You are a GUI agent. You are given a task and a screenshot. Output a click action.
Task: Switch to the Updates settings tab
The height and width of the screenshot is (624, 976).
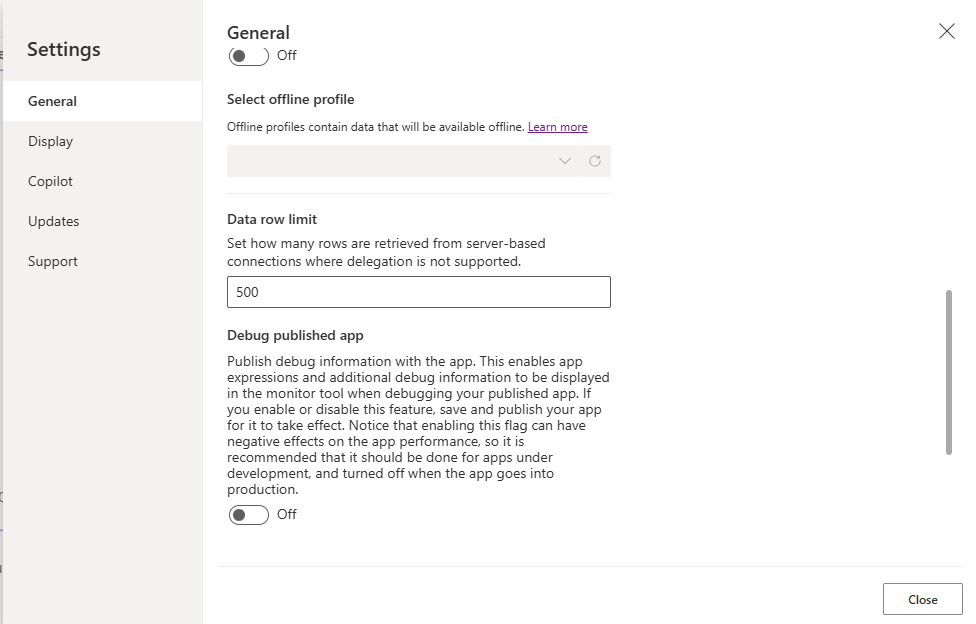[103, 221]
